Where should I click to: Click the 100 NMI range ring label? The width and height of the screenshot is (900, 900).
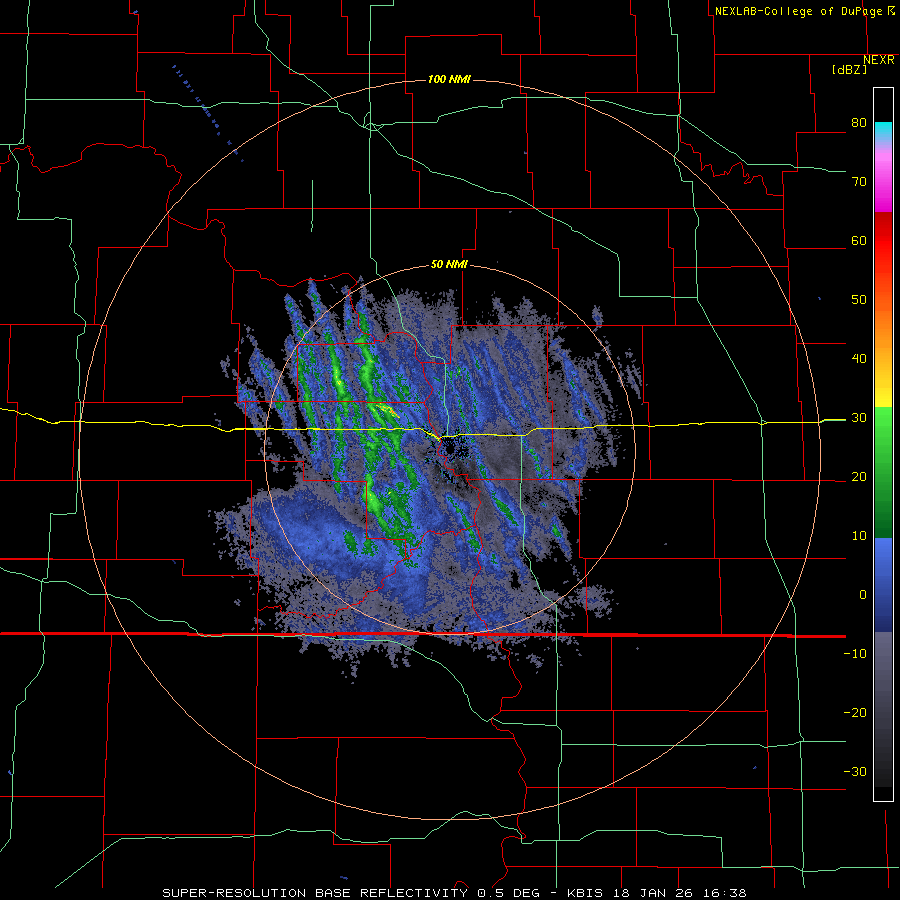point(449,79)
